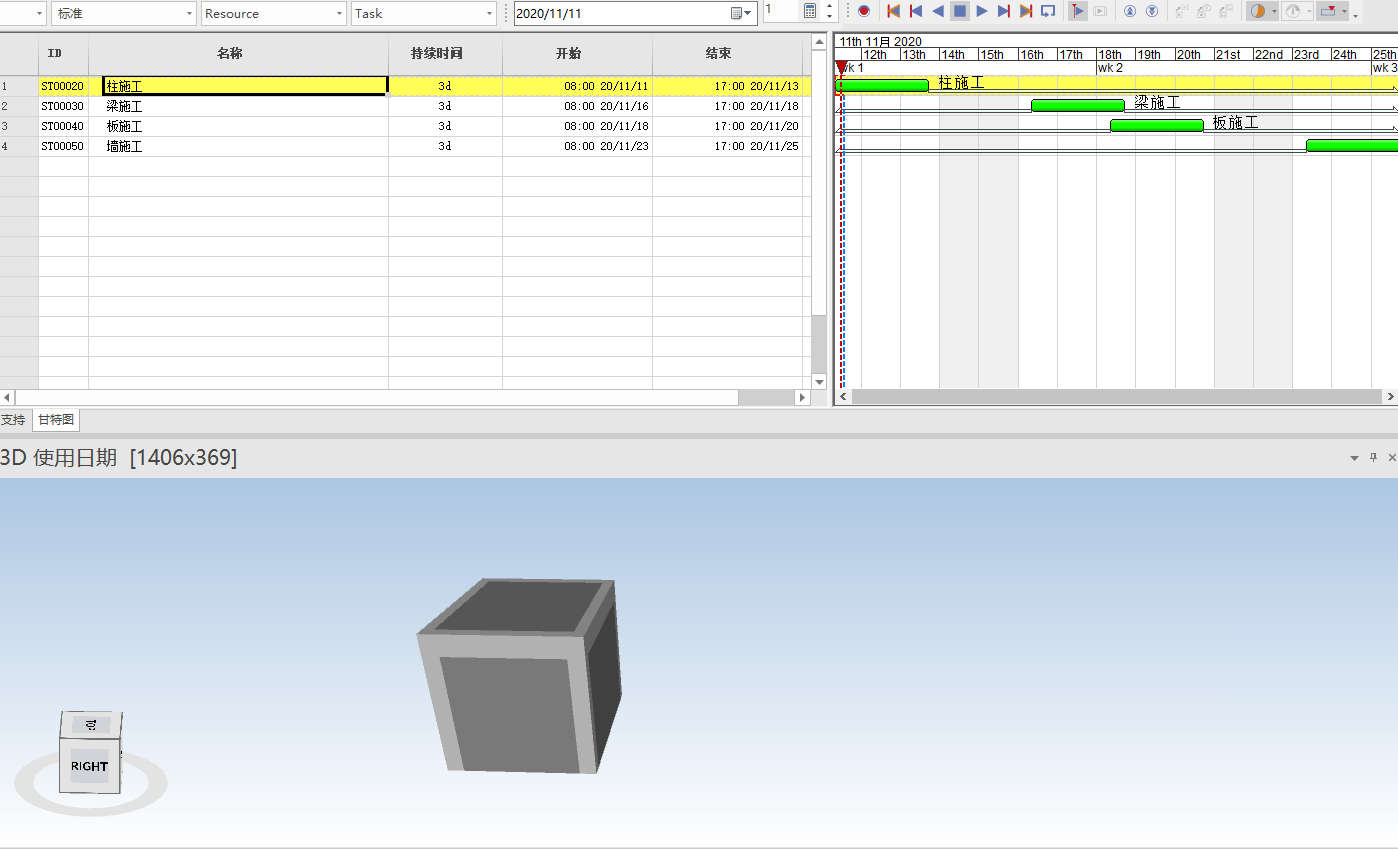Viewport: 1398px width, 849px height.
Task: Close the 3D 使用日期 panel
Action: pyautogui.click(x=1392, y=457)
